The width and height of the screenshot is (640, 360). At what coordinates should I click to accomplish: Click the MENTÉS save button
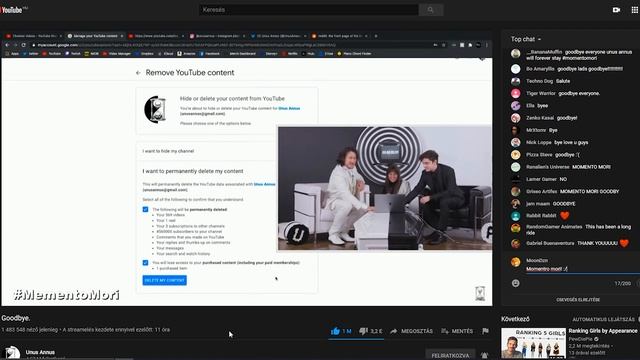(x=457, y=331)
